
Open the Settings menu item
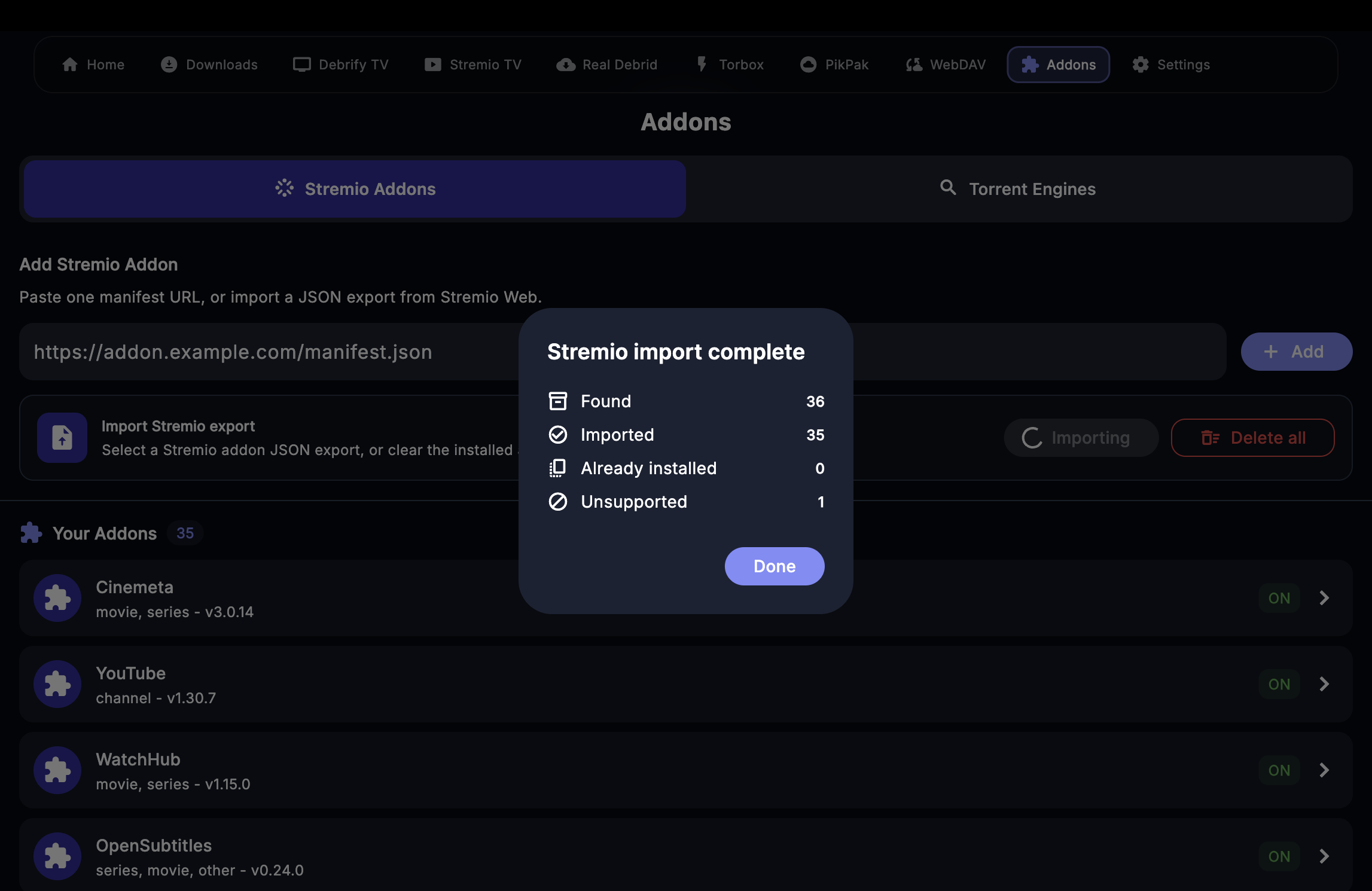click(1171, 65)
